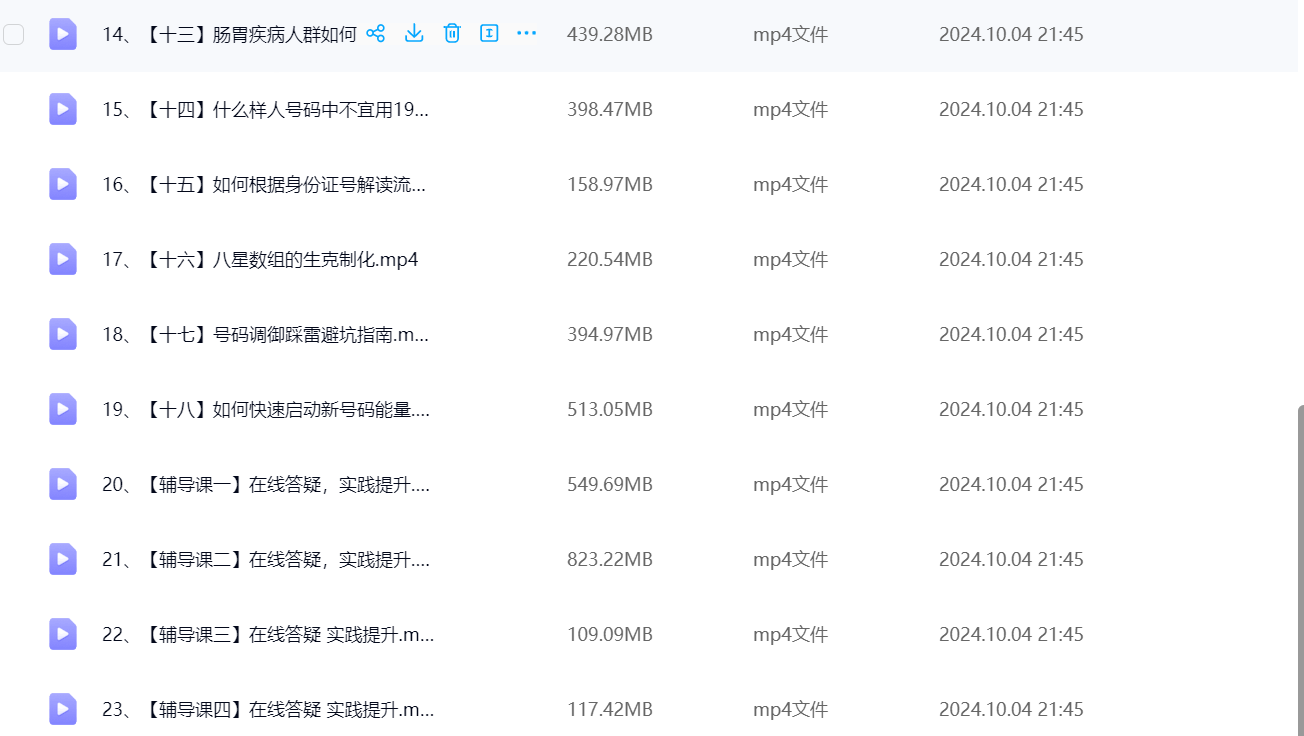Click the share icon on file 14
The height and width of the screenshot is (736, 1304).
[376, 34]
